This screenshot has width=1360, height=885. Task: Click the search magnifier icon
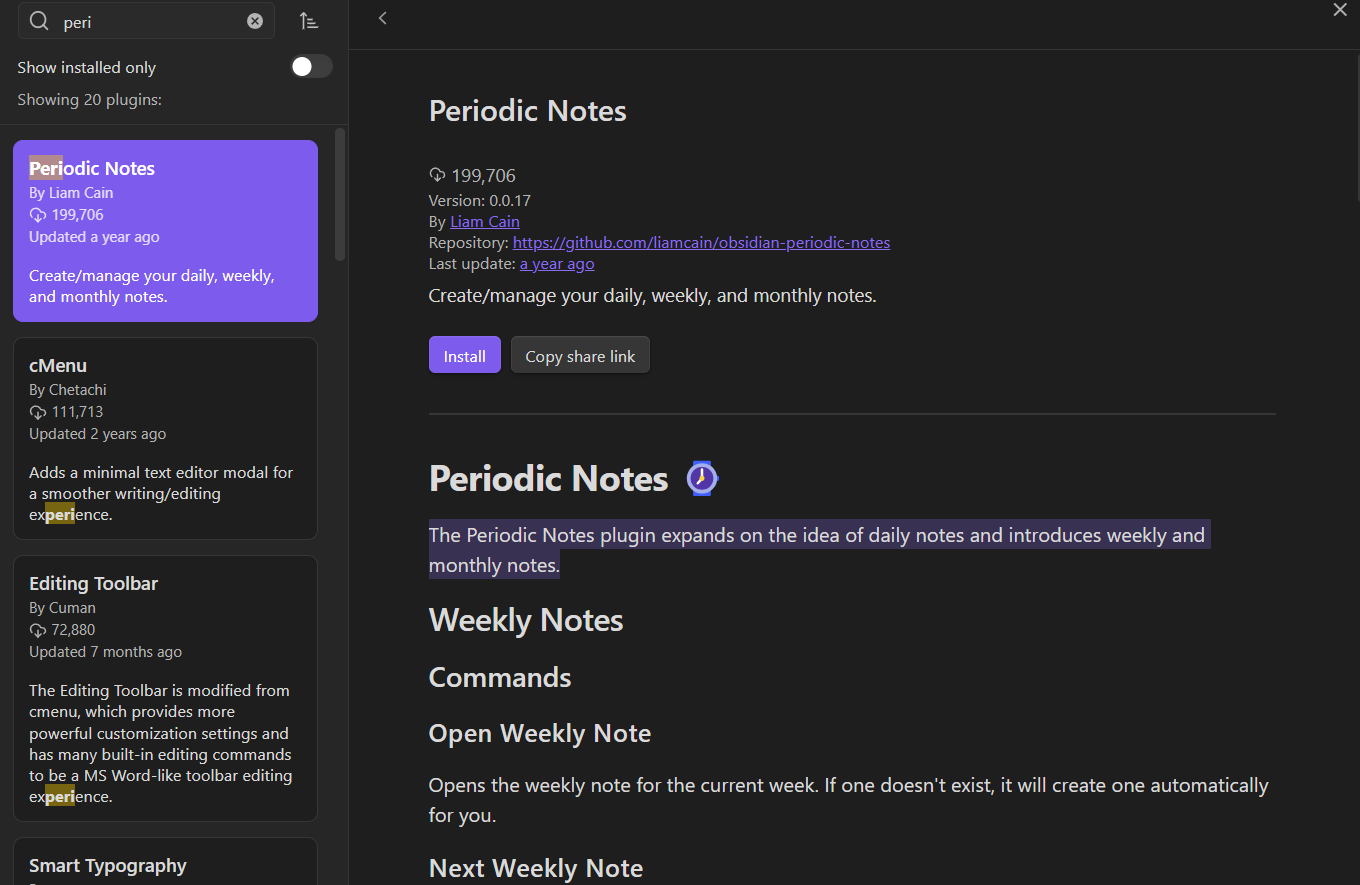click(37, 20)
